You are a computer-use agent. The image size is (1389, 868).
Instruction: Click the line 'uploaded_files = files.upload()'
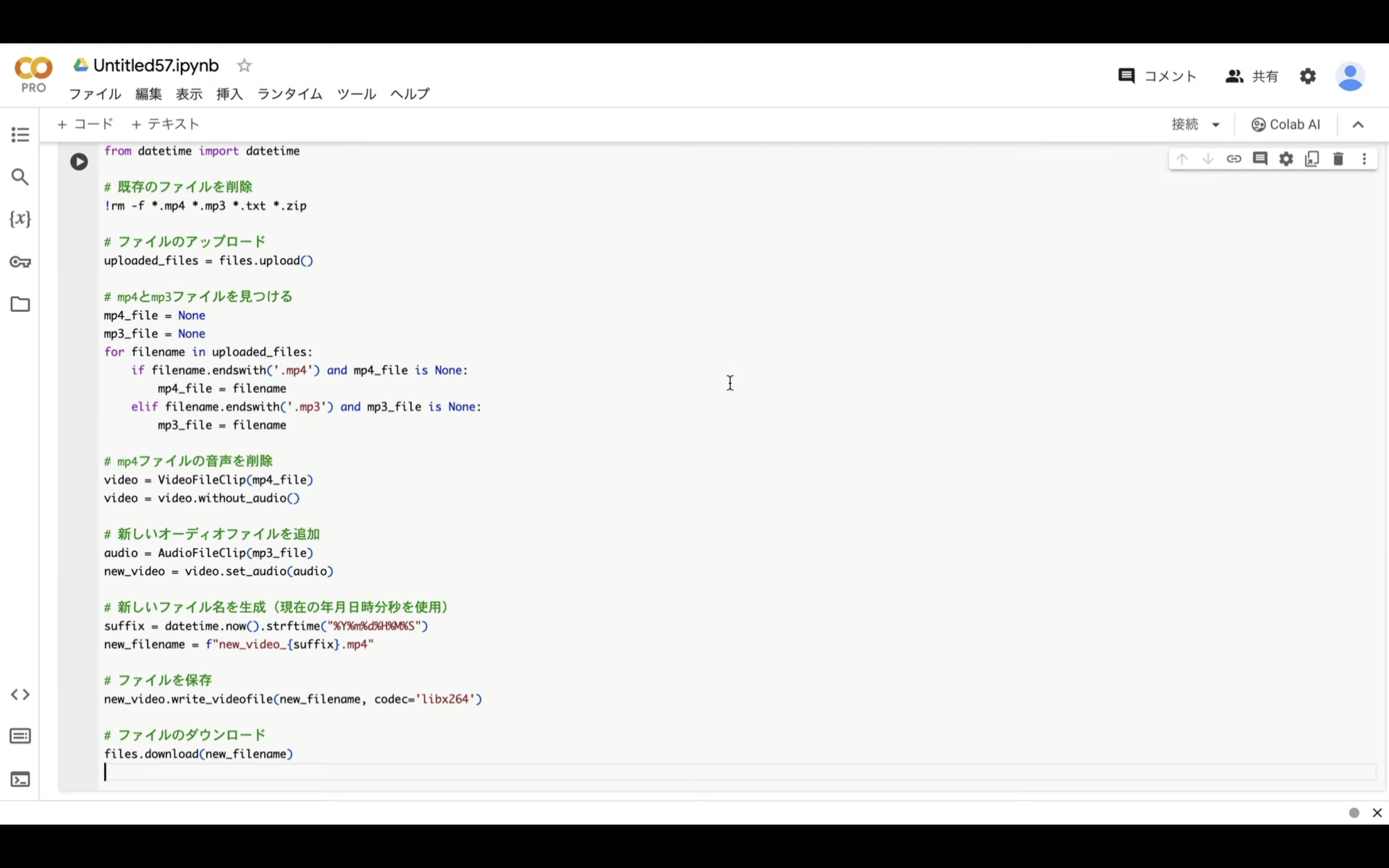(x=208, y=261)
